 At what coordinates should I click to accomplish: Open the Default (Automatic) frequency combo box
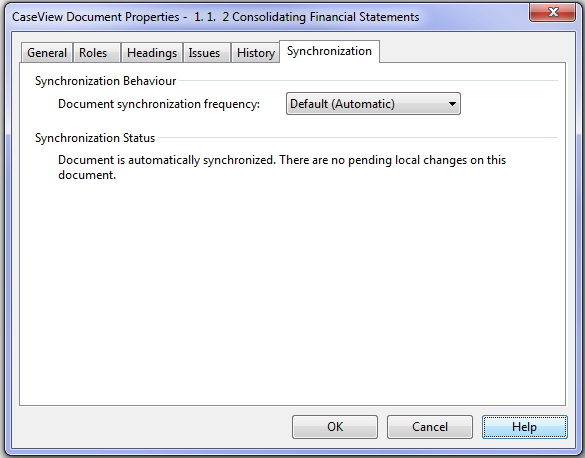click(373, 104)
